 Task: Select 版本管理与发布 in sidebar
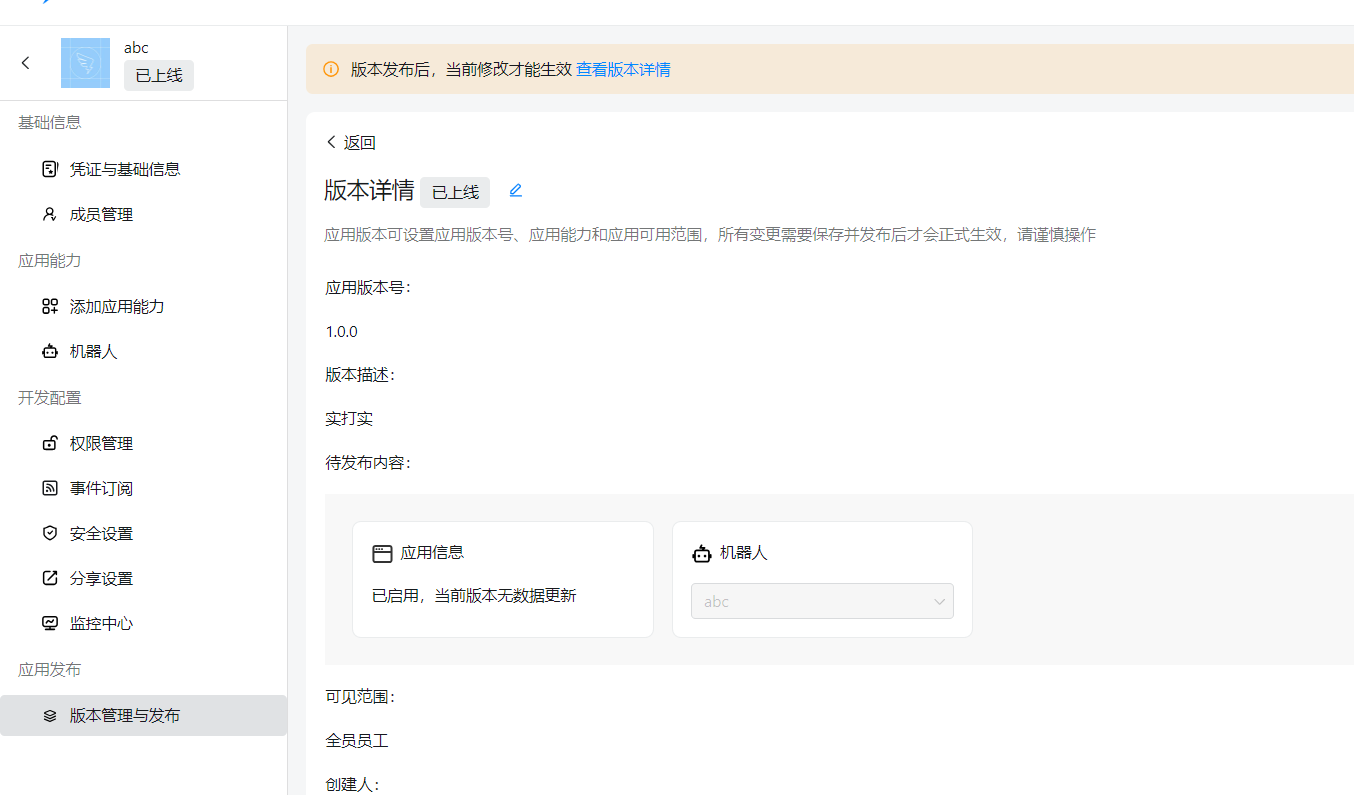click(143, 716)
